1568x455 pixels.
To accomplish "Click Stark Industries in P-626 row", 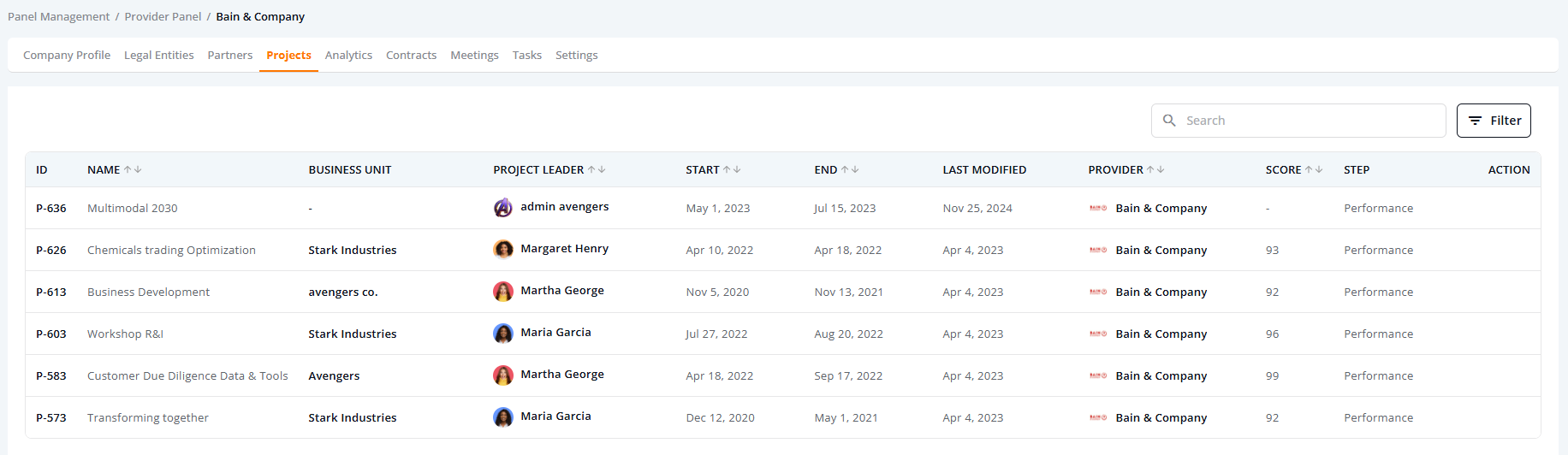I will pyautogui.click(x=353, y=250).
